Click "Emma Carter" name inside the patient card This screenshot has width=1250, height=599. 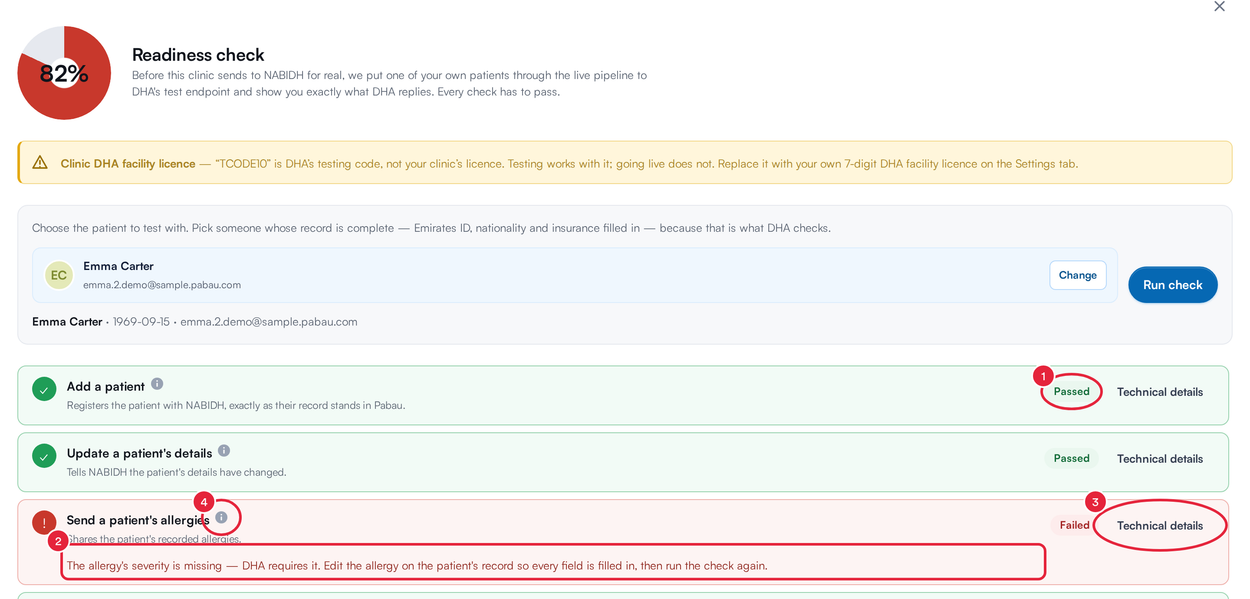(x=118, y=266)
